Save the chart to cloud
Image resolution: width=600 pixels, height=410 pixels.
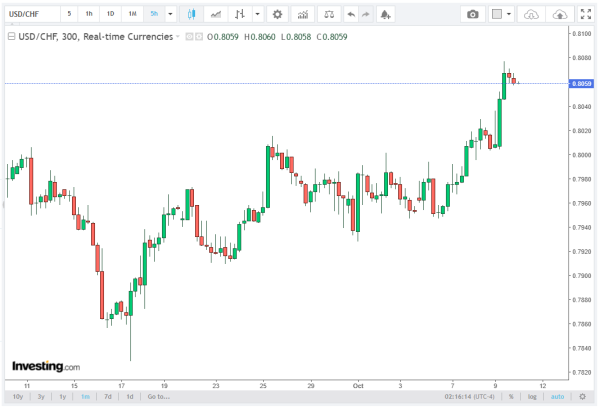coord(561,15)
